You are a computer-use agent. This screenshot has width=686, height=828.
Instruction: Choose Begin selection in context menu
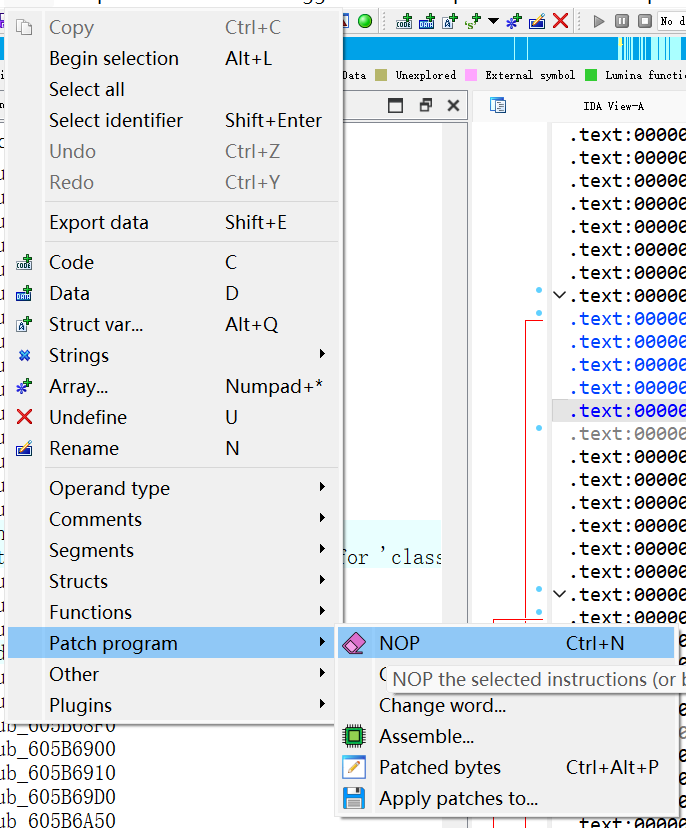click(173, 59)
